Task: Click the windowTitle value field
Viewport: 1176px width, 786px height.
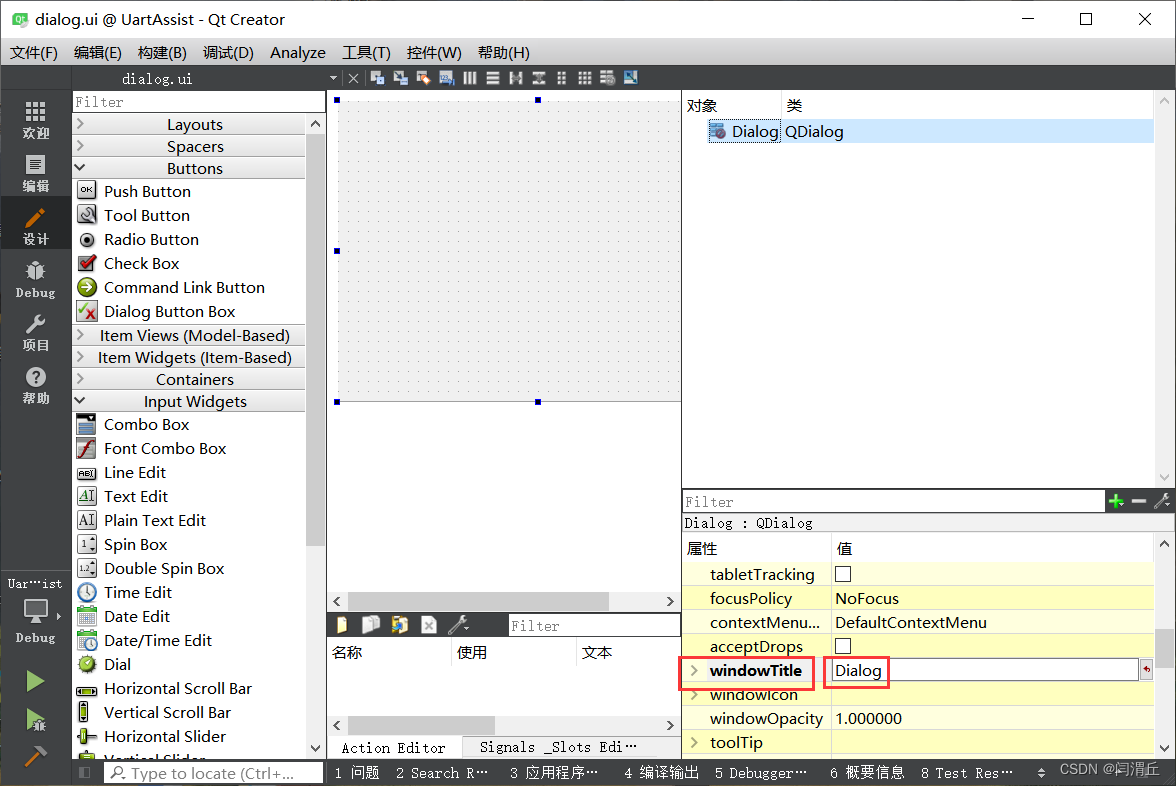Action: 984,670
